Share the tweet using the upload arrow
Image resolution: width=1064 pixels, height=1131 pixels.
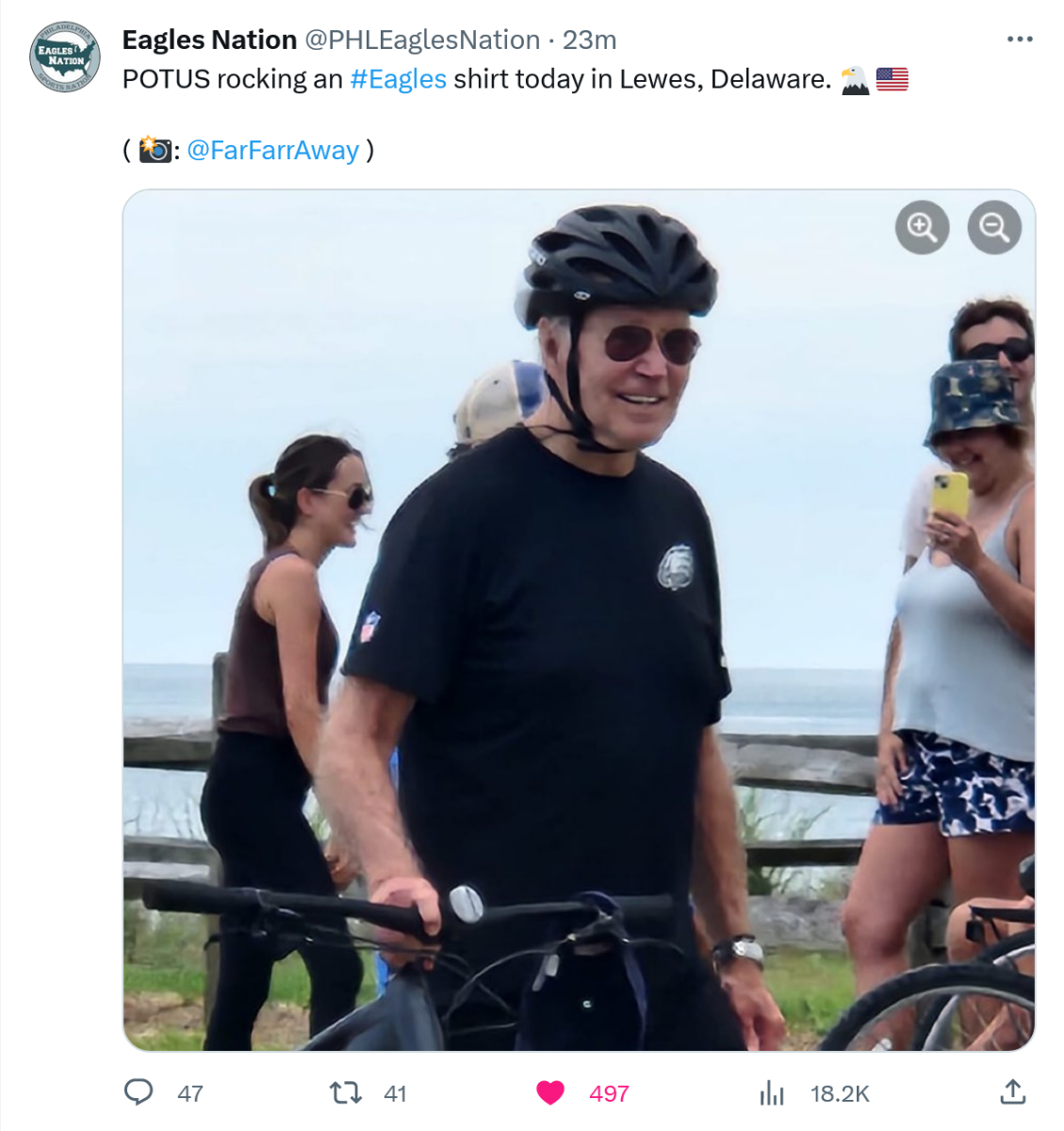point(1012,1091)
